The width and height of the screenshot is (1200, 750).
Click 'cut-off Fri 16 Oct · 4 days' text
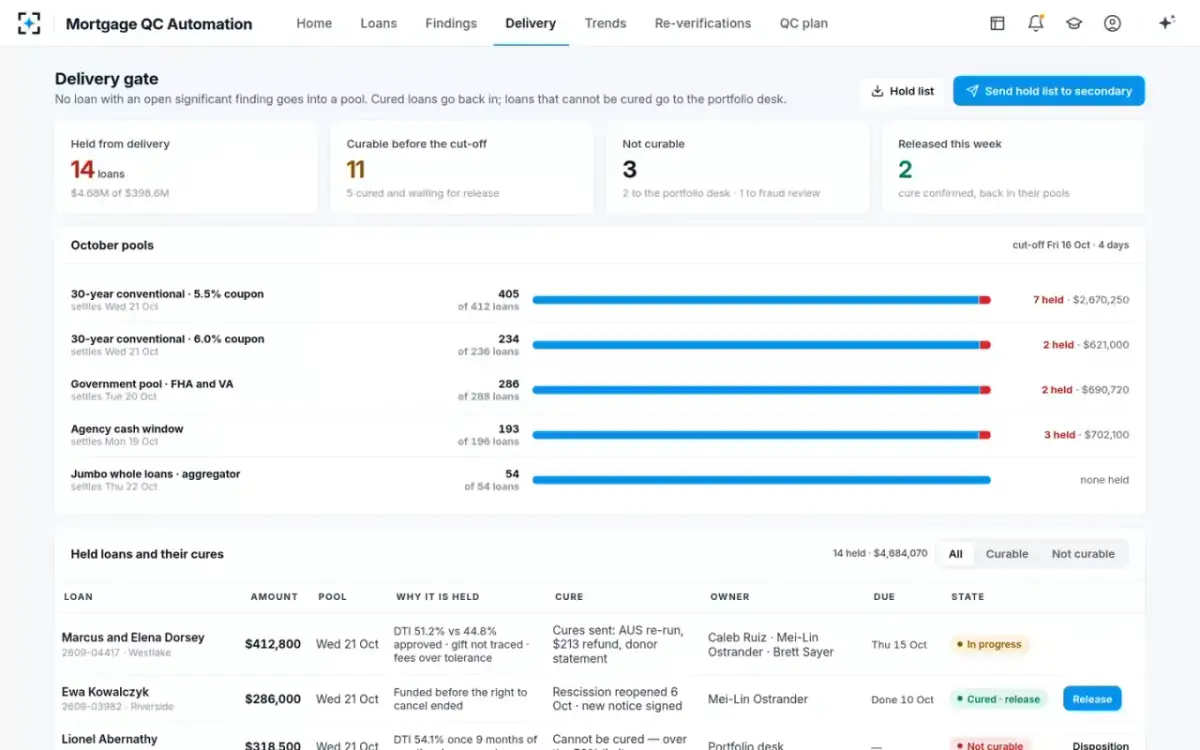[1071, 245]
